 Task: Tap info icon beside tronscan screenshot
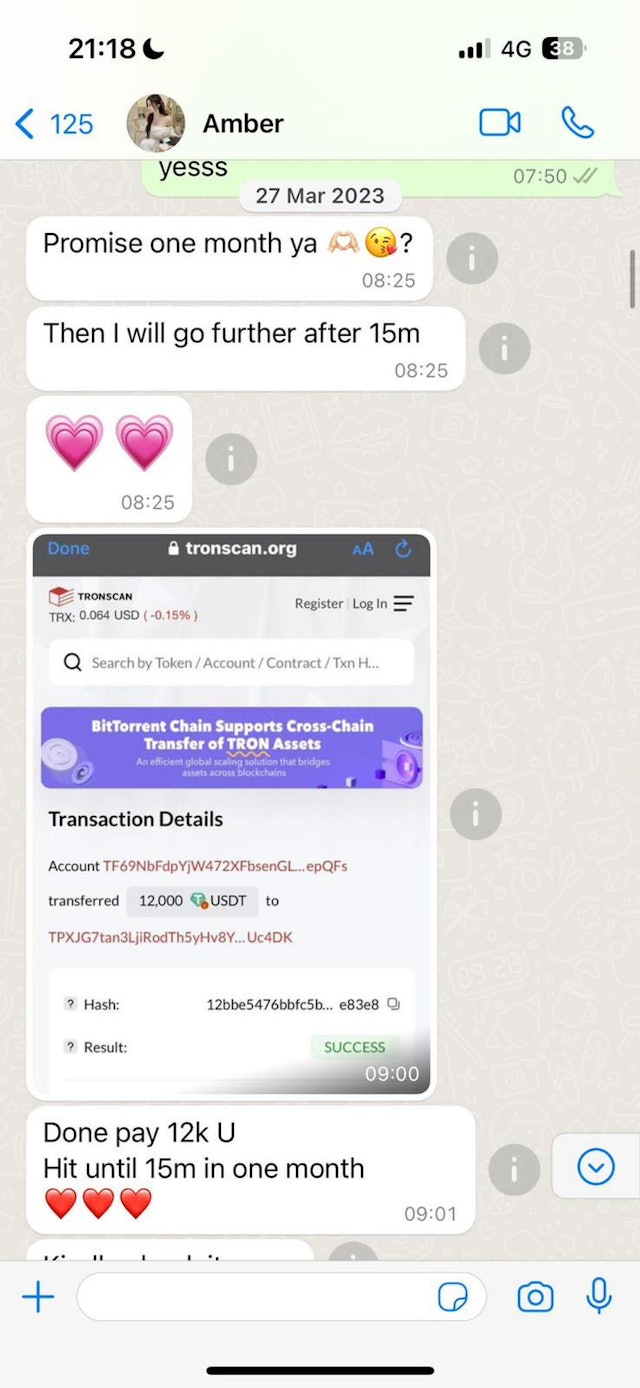(475, 814)
